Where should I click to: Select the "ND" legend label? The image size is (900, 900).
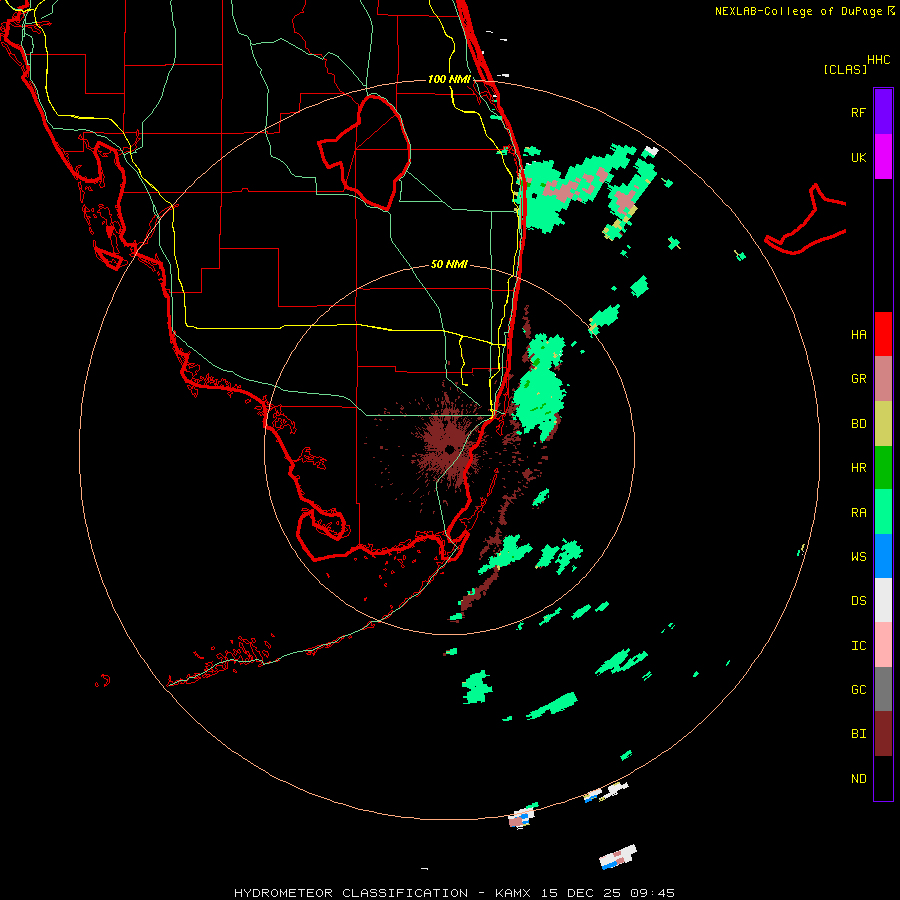coord(858,779)
